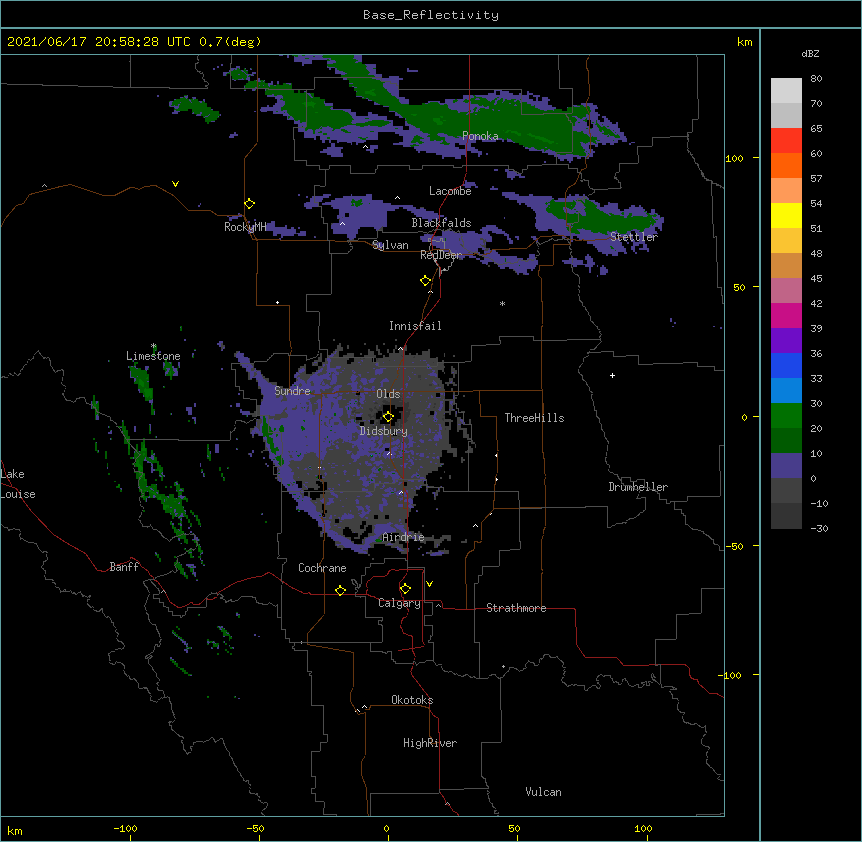Screen dimensions: 862x842
Task: Click the Vulcan town label
Action: pos(543,792)
